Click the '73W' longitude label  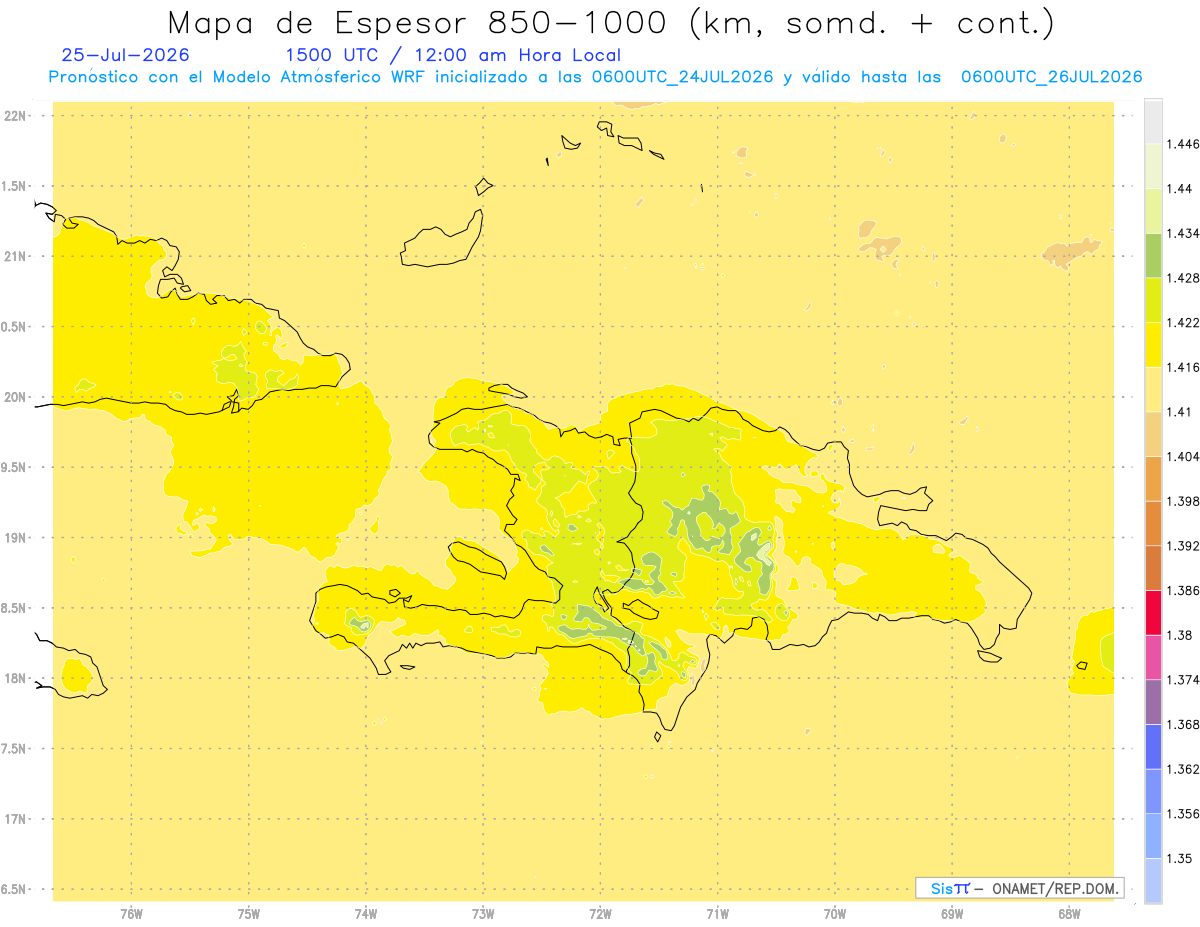(x=483, y=915)
